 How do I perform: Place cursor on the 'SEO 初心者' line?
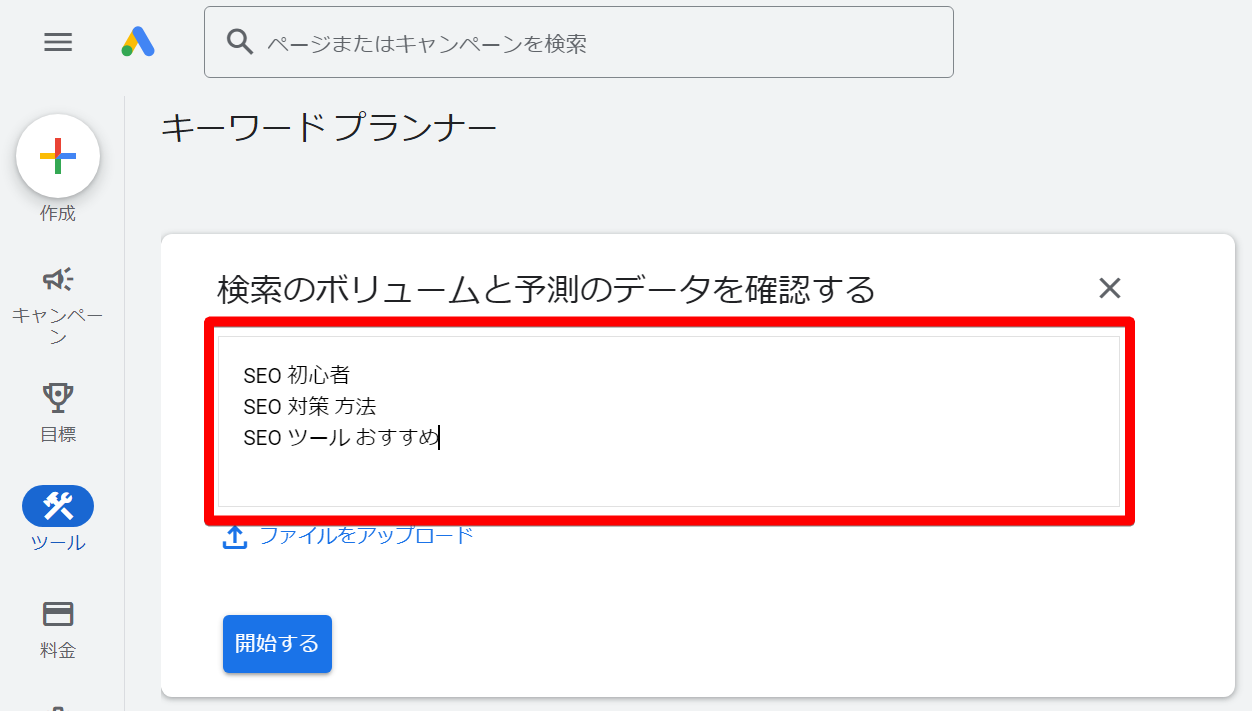click(x=297, y=375)
